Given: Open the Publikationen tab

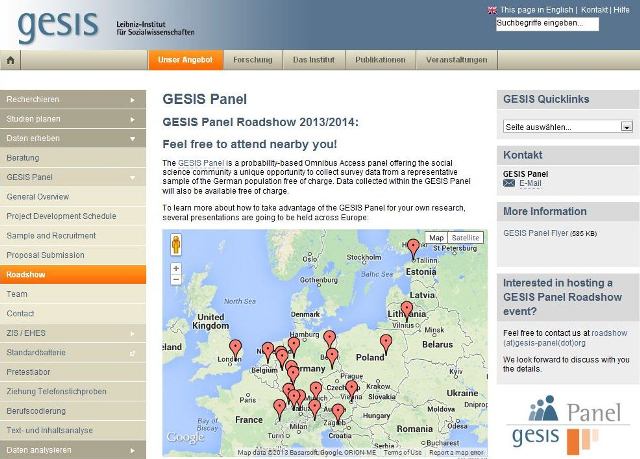Looking at the screenshot, I should (380, 60).
